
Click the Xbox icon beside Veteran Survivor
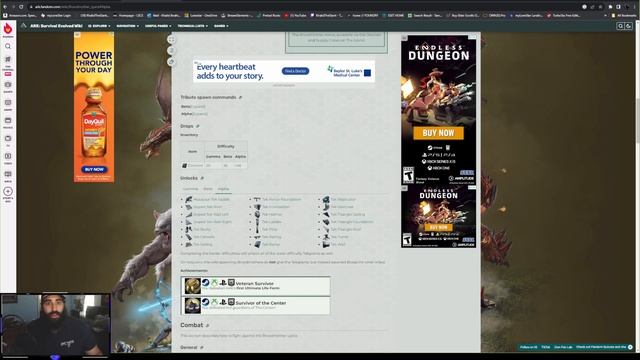click(x=214, y=282)
